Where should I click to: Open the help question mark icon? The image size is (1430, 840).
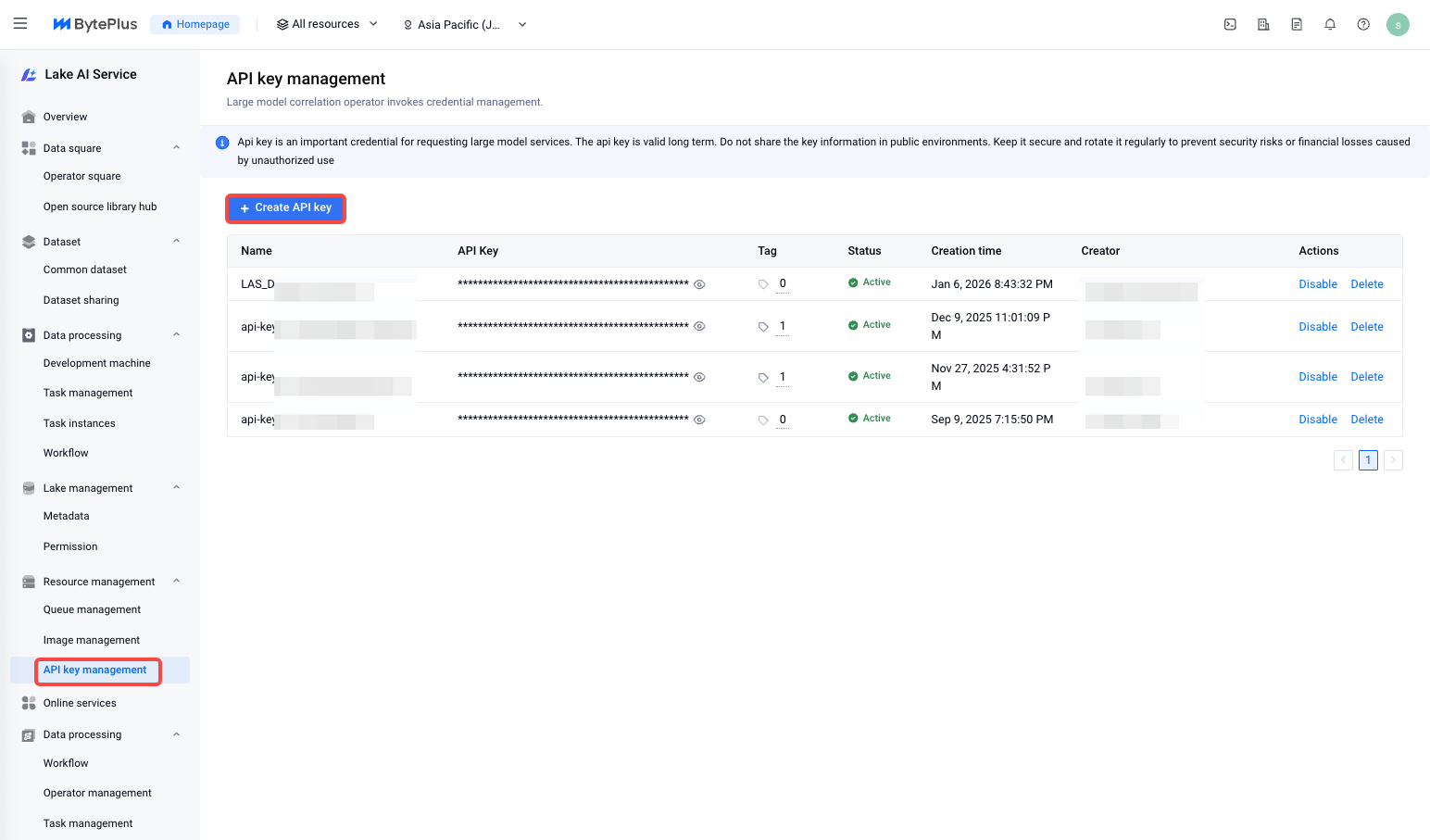pos(1363,25)
